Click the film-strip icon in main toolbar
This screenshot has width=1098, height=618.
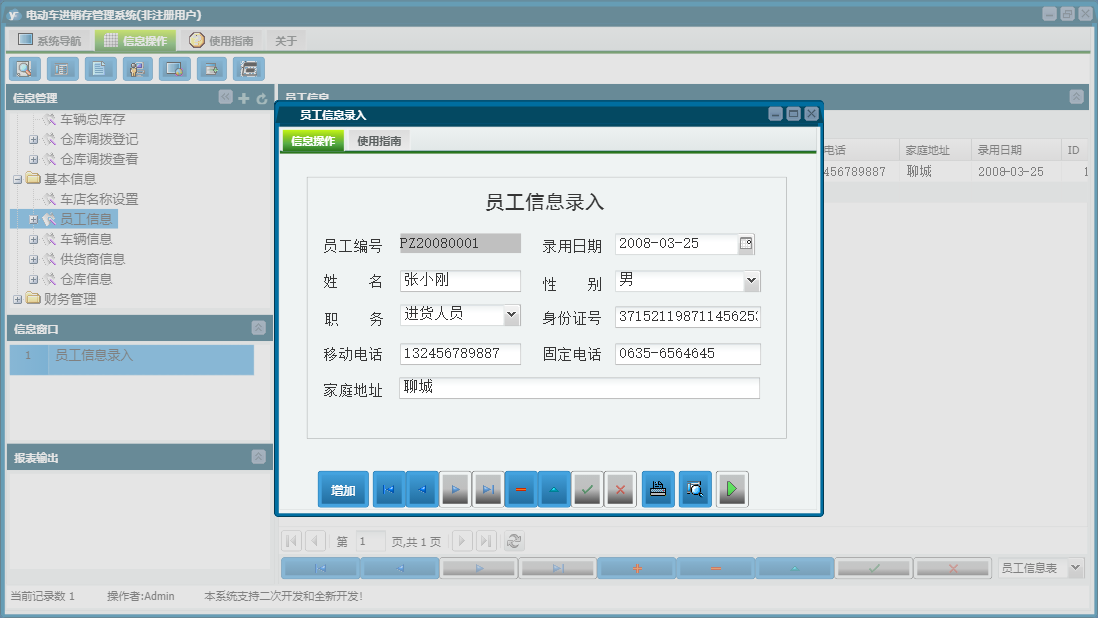pyautogui.click(x=249, y=69)
